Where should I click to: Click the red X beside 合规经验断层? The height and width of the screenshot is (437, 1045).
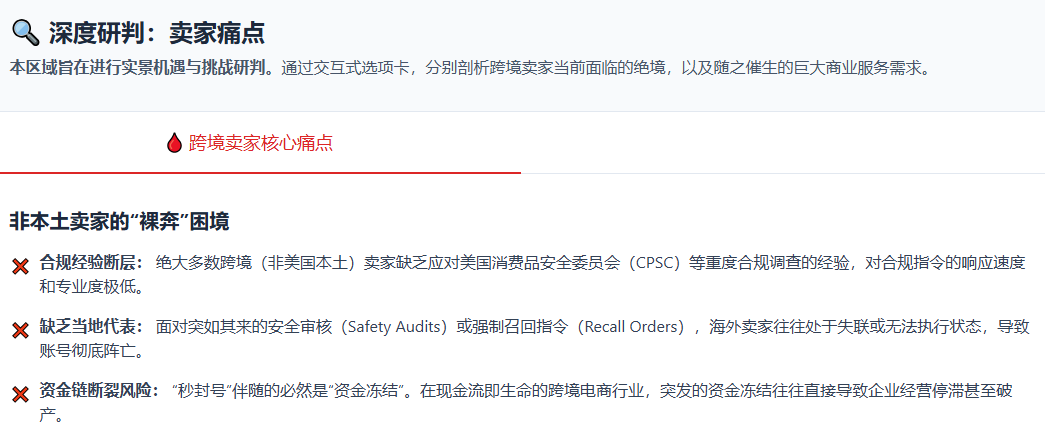tap(20, 266)
